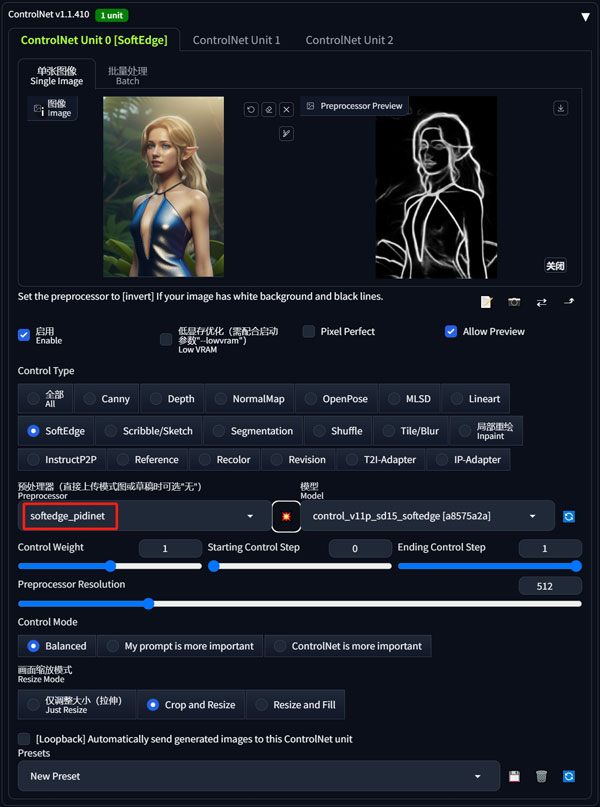
Task: Enable the Pixel Perfect checkbox
Action: [309, 331]
